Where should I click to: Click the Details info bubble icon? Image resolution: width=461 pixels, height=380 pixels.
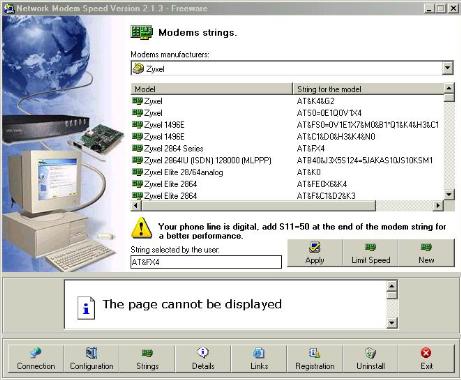pos(203,352)
